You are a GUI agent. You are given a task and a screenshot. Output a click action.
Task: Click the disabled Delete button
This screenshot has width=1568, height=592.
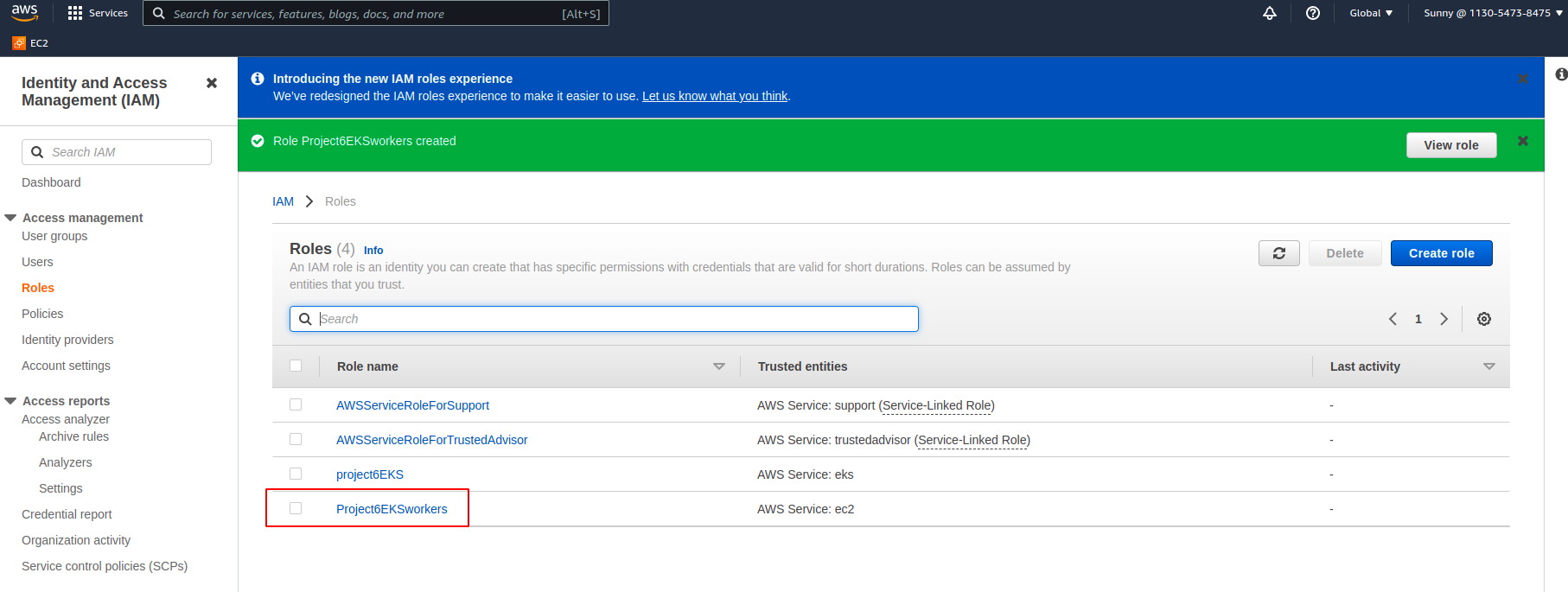coord(1345,253)
